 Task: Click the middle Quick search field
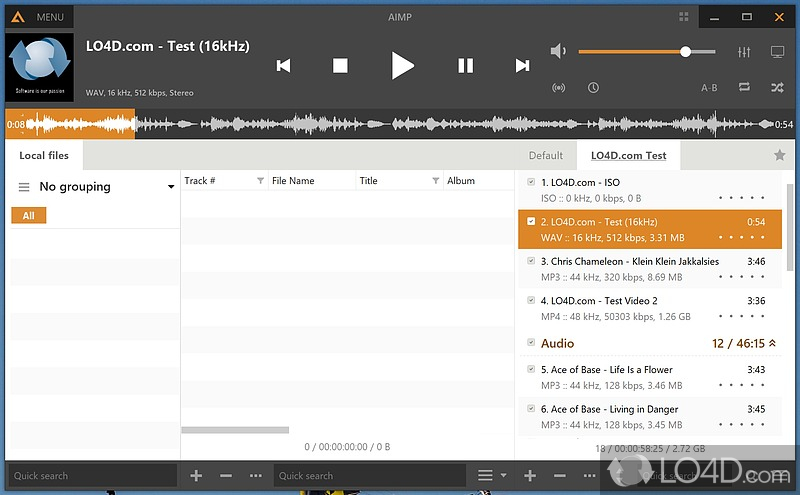pyautogui.click(x=370, y=476)
